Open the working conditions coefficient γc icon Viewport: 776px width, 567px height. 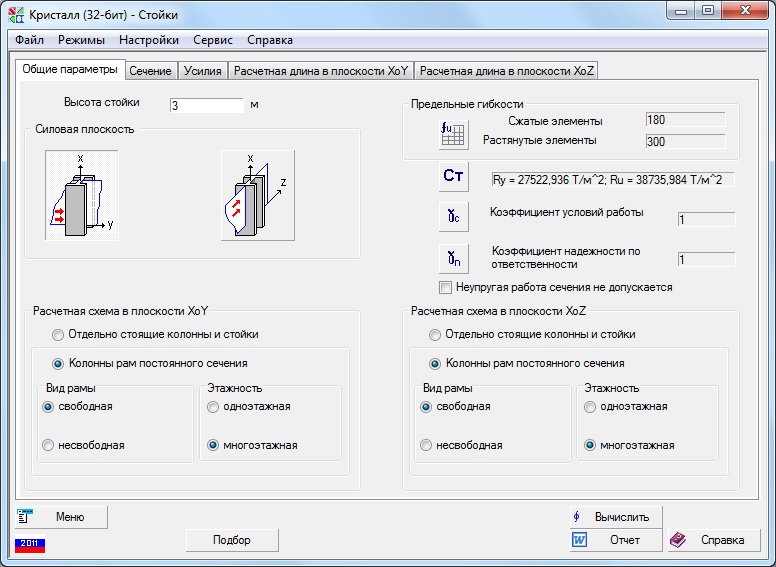(453, 216)
